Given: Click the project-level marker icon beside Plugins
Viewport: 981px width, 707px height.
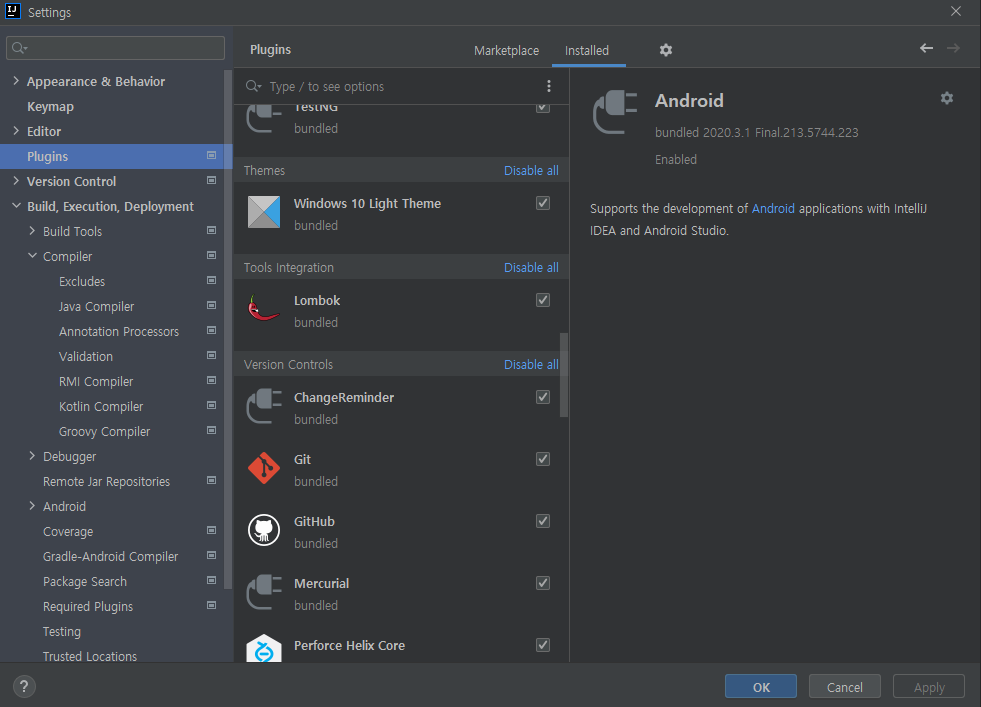Looking at the screenshot, I should click(x=211, y=155).
